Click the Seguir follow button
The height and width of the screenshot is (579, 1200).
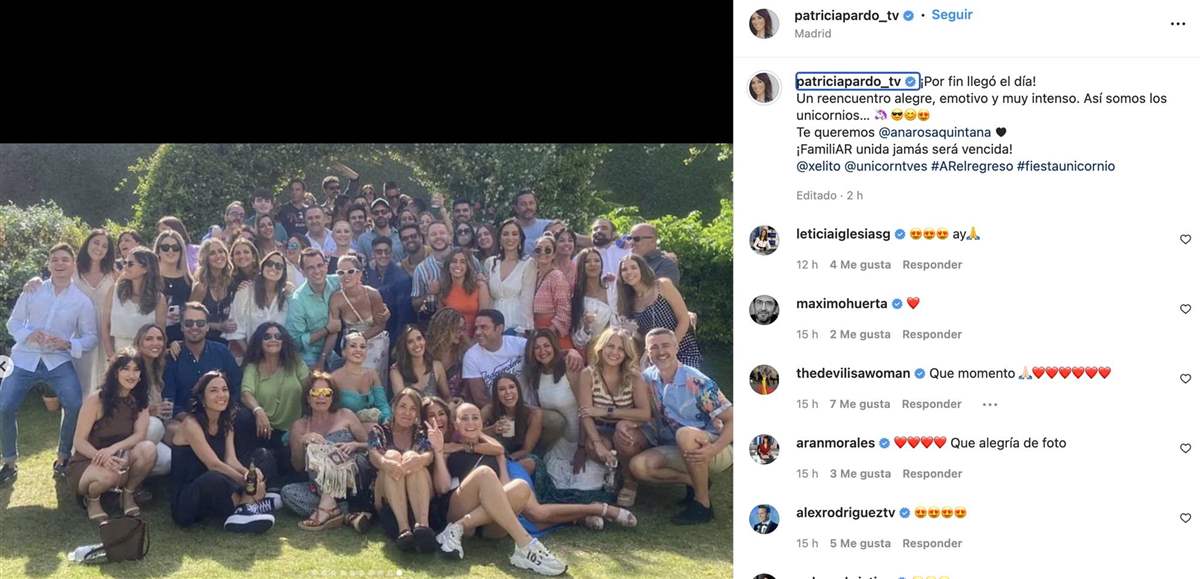click(x=952, y=15)
